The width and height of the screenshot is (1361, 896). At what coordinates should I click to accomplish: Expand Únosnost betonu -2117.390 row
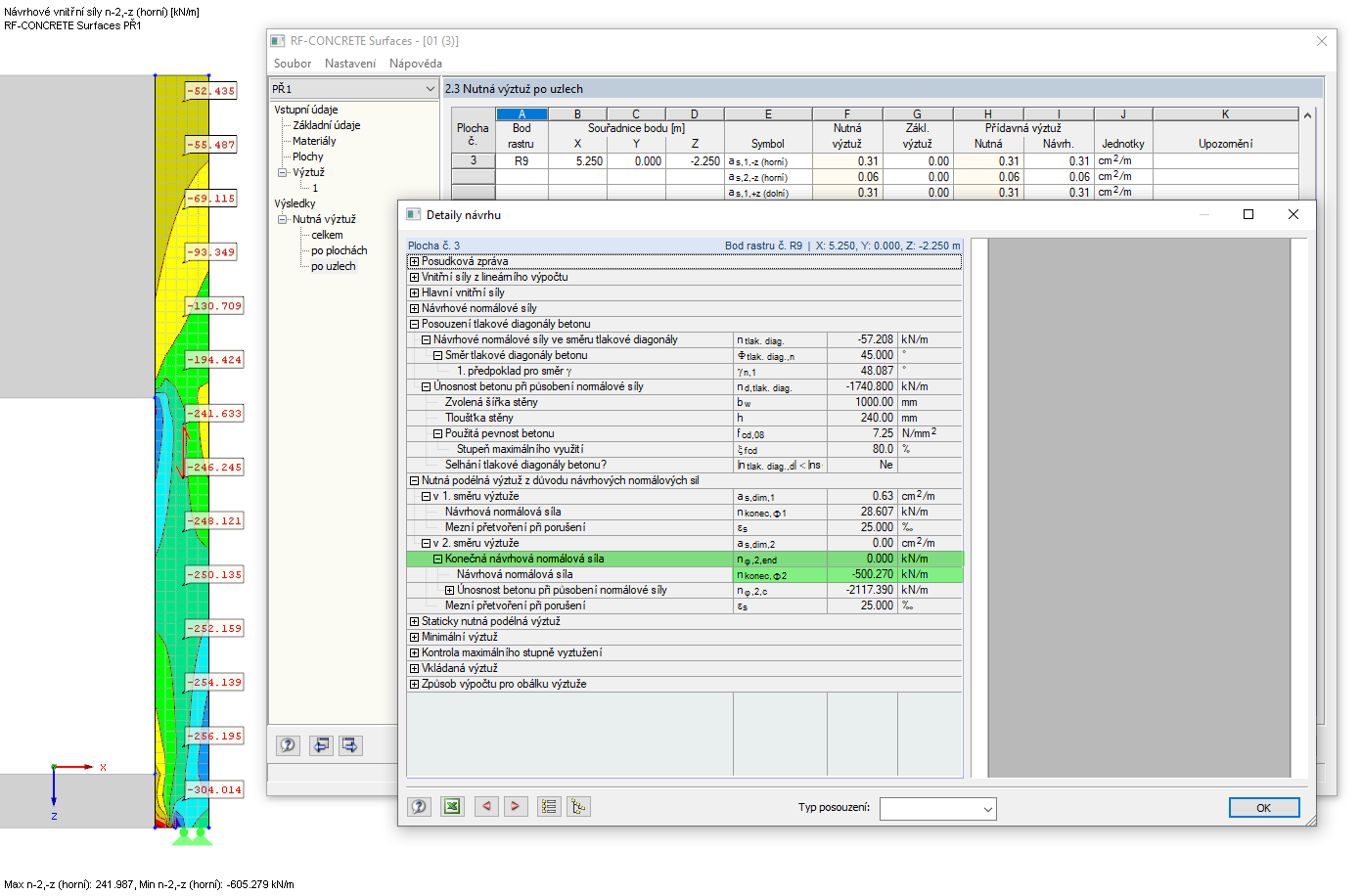pyautogui.click(x=449, y=590)
